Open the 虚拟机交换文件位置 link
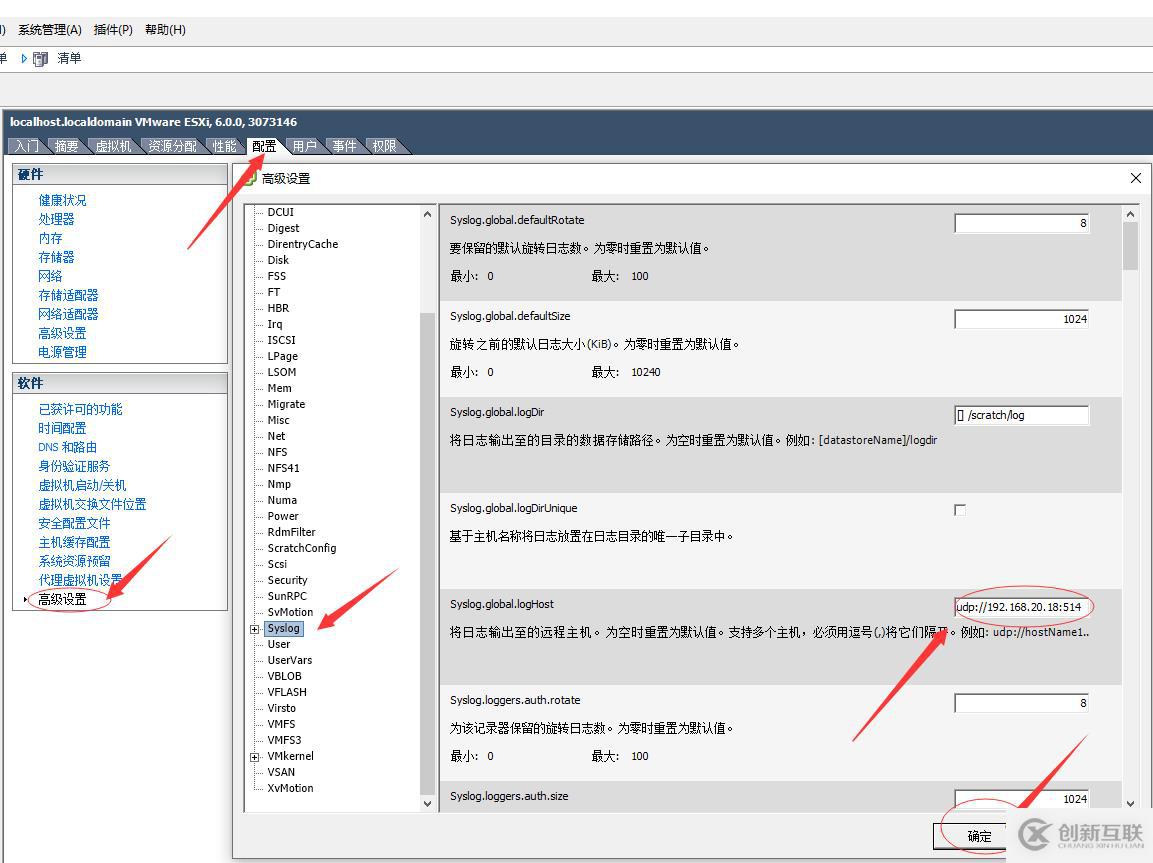This screenshot has width=1153, height=863. (93, 504)
